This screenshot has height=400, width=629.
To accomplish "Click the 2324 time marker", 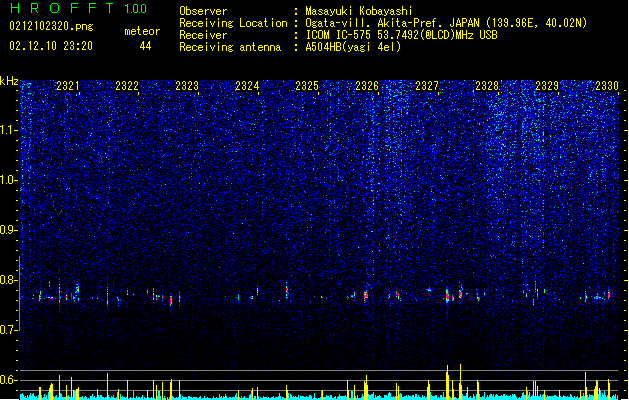I will [247, 85].
